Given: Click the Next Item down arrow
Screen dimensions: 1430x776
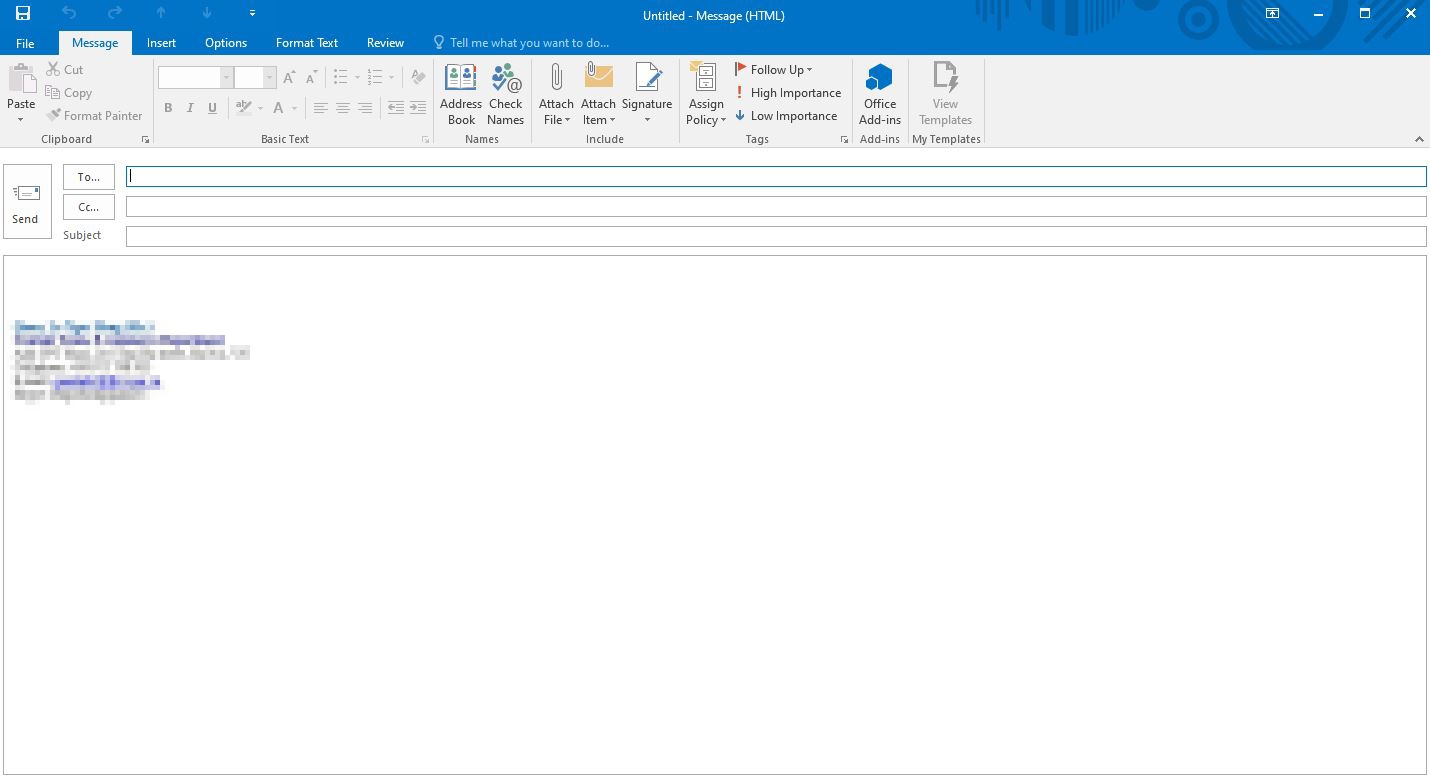Looking at the screenshot, I should pyautogui.click(x=207, y=13).
